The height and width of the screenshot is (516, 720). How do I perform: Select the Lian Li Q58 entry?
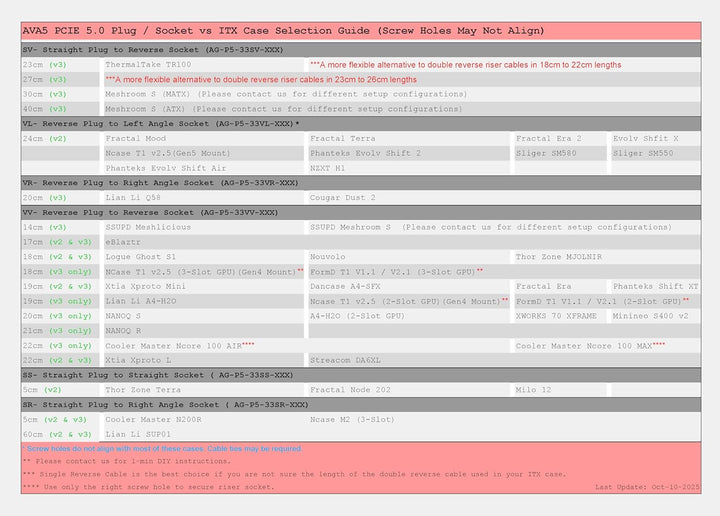(133, 198)
